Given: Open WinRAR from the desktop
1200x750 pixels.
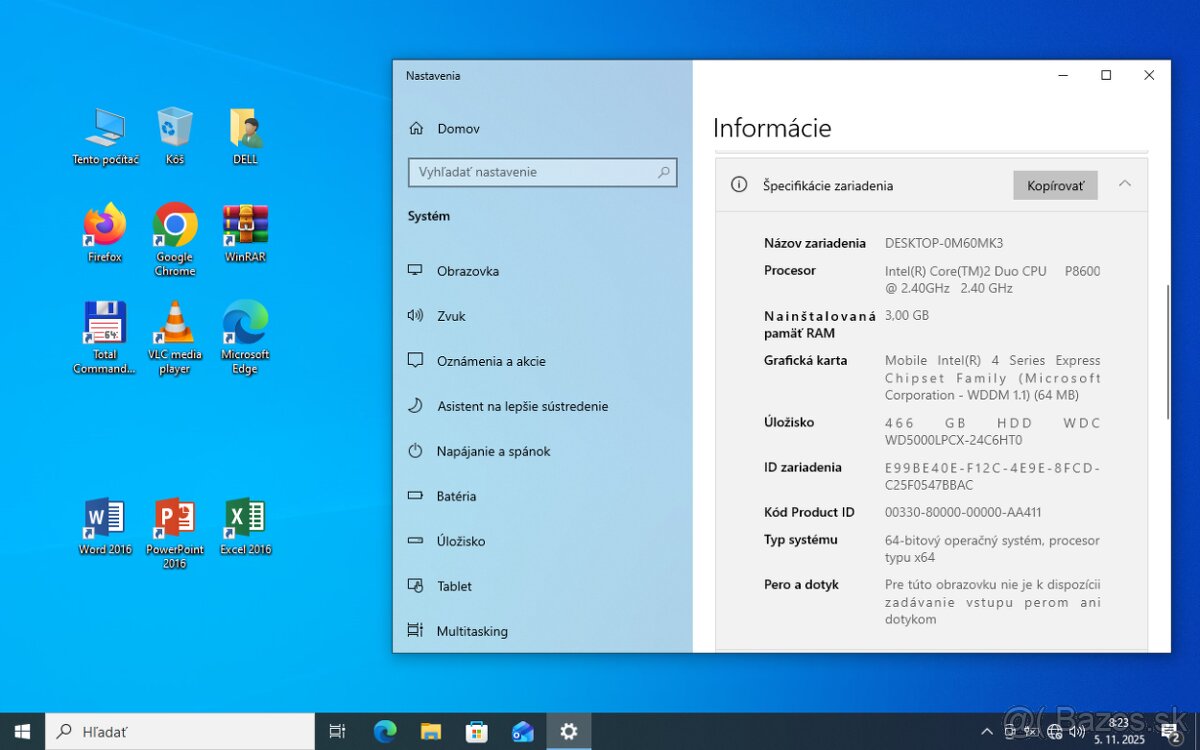Looking at the screenshot, I should [x=245, y=229].
